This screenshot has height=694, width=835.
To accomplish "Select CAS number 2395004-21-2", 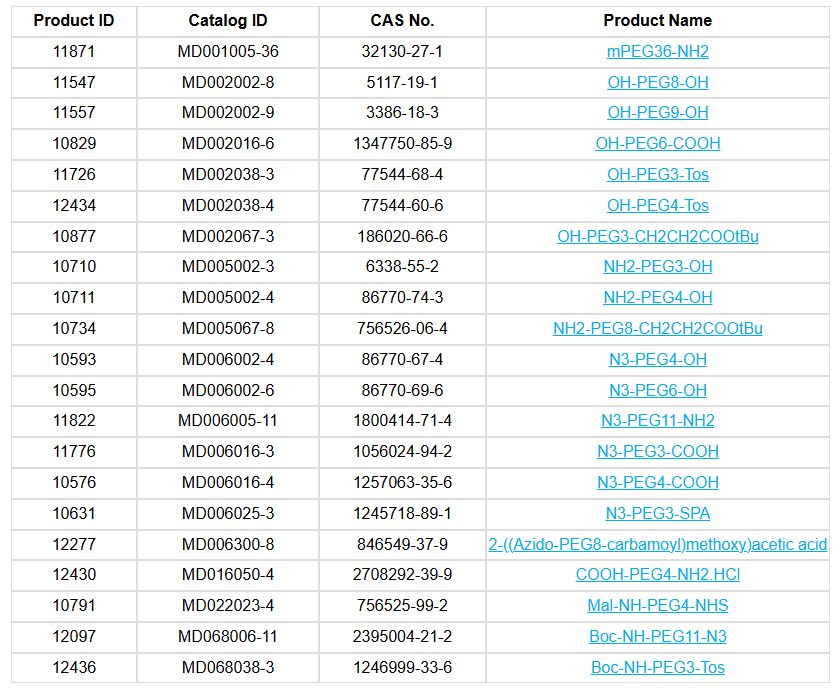I will pos(402,636).
